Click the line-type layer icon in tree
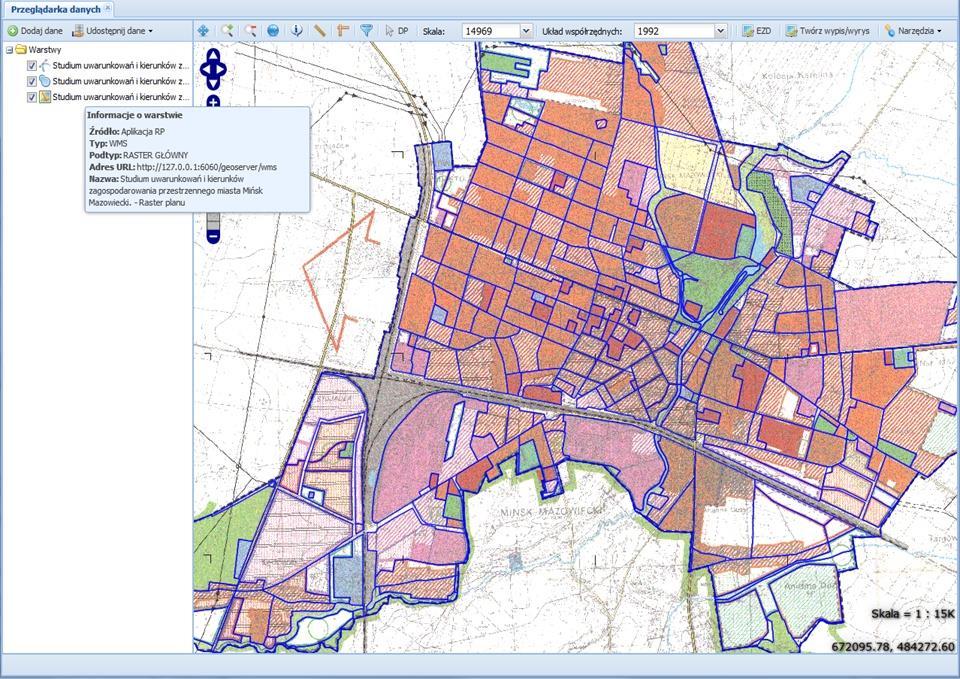The image size is (960, 679). pyautogui.click(x=45, y=66)
